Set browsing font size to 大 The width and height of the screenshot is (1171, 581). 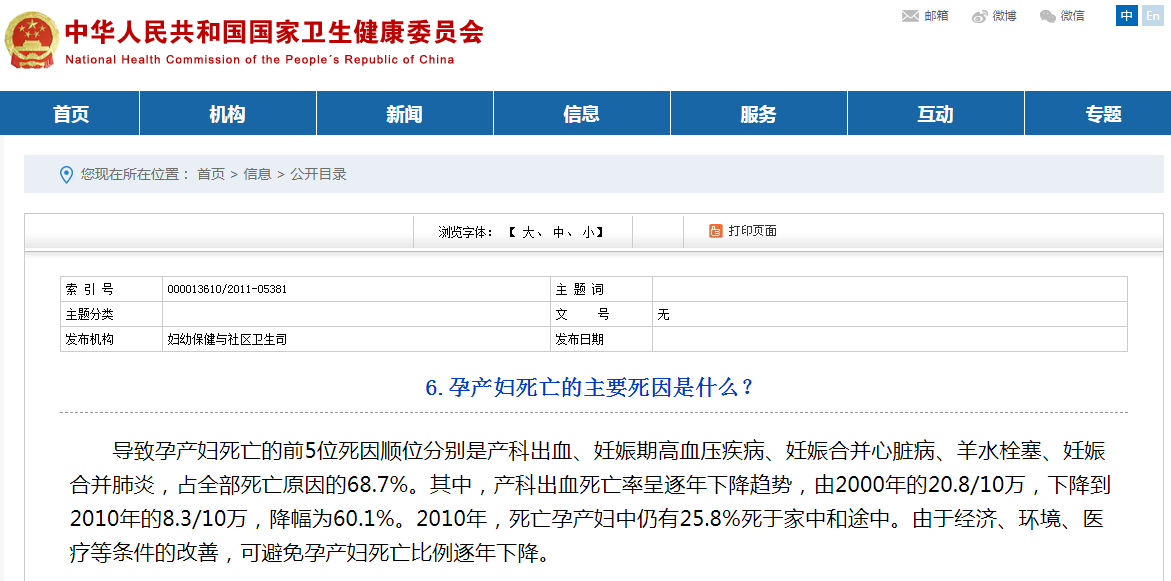click(x=528, y=232)
